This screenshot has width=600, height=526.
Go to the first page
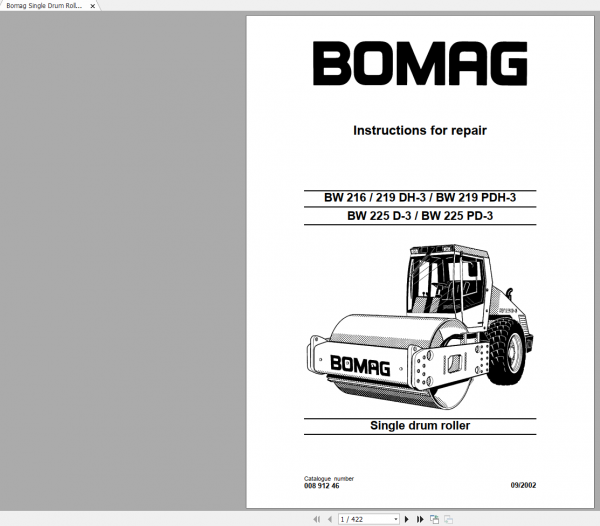click(x=316, y=519)
